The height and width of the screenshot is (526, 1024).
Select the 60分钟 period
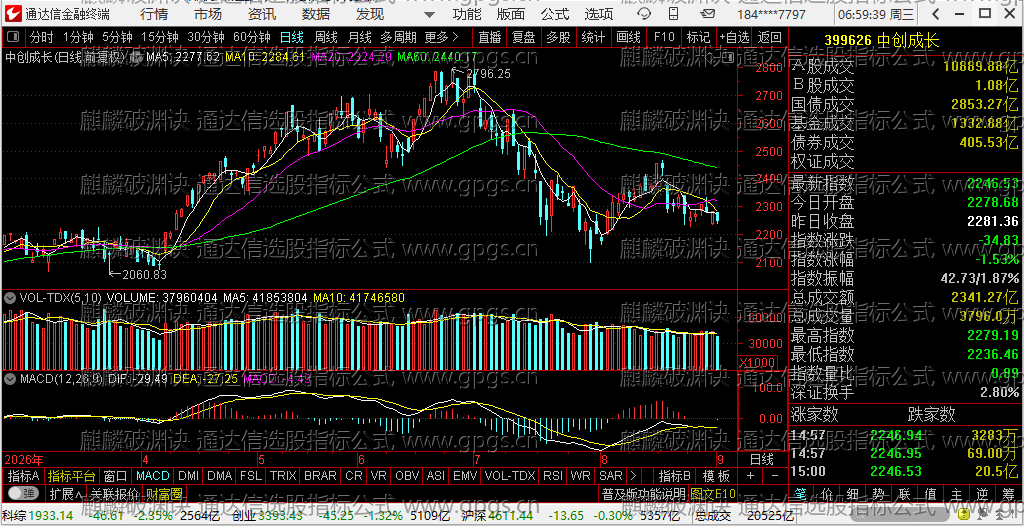[x=251, y=37]
